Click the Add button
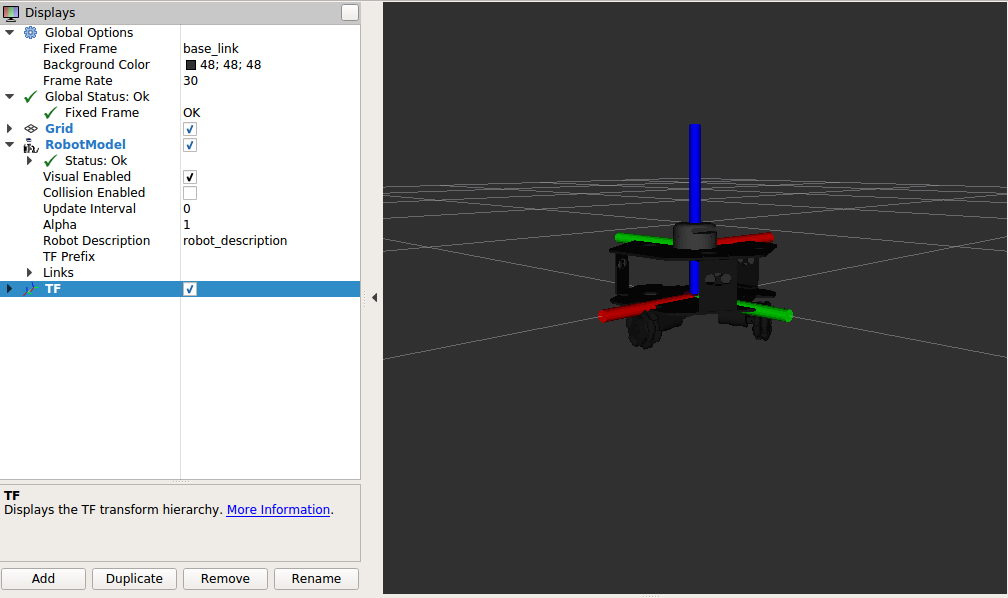This screenshot has width=1008, height=598. pyautogui.click(x=43, y=578)
